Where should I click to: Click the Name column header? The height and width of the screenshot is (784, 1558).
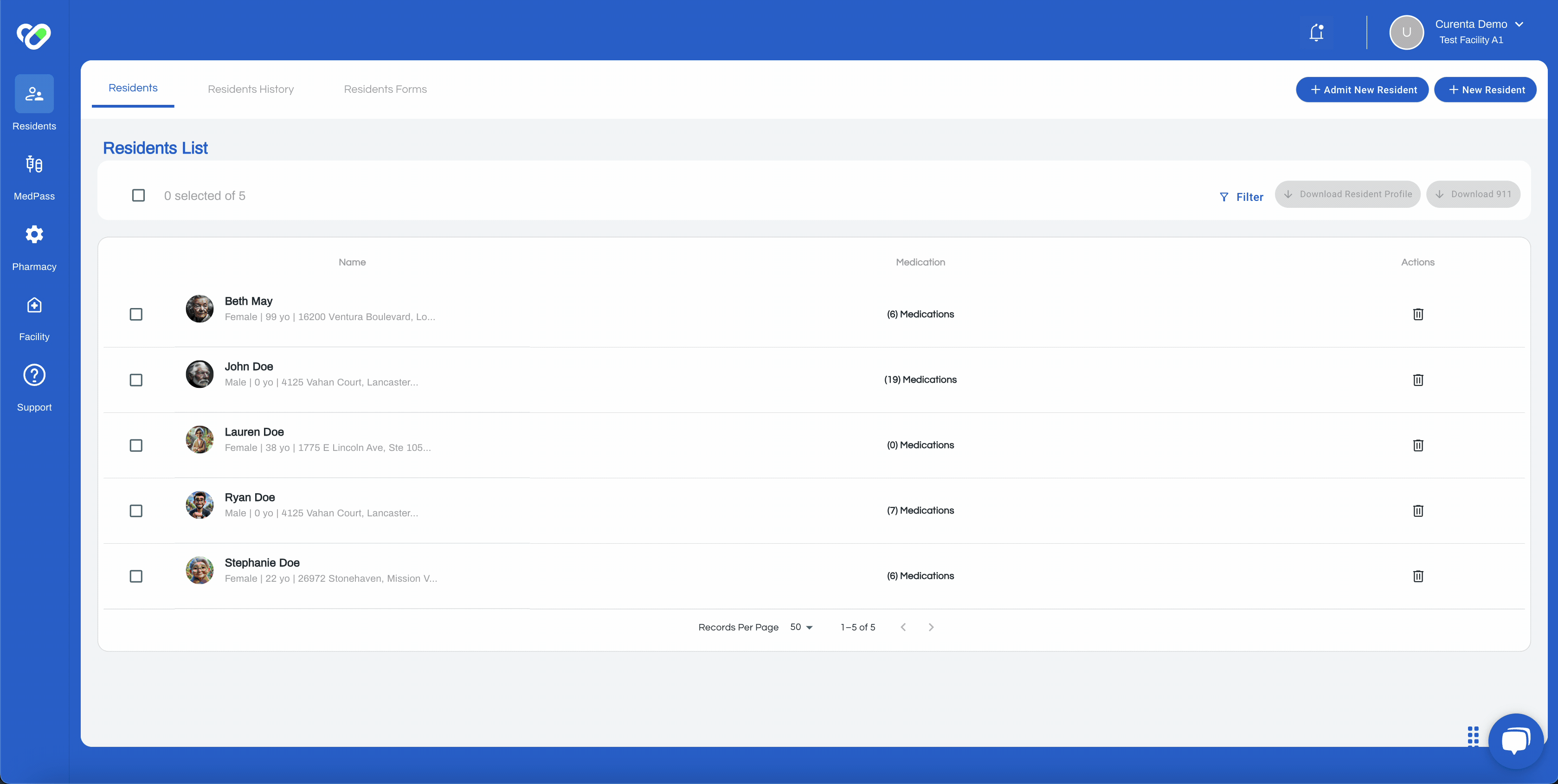pos(352,262)
